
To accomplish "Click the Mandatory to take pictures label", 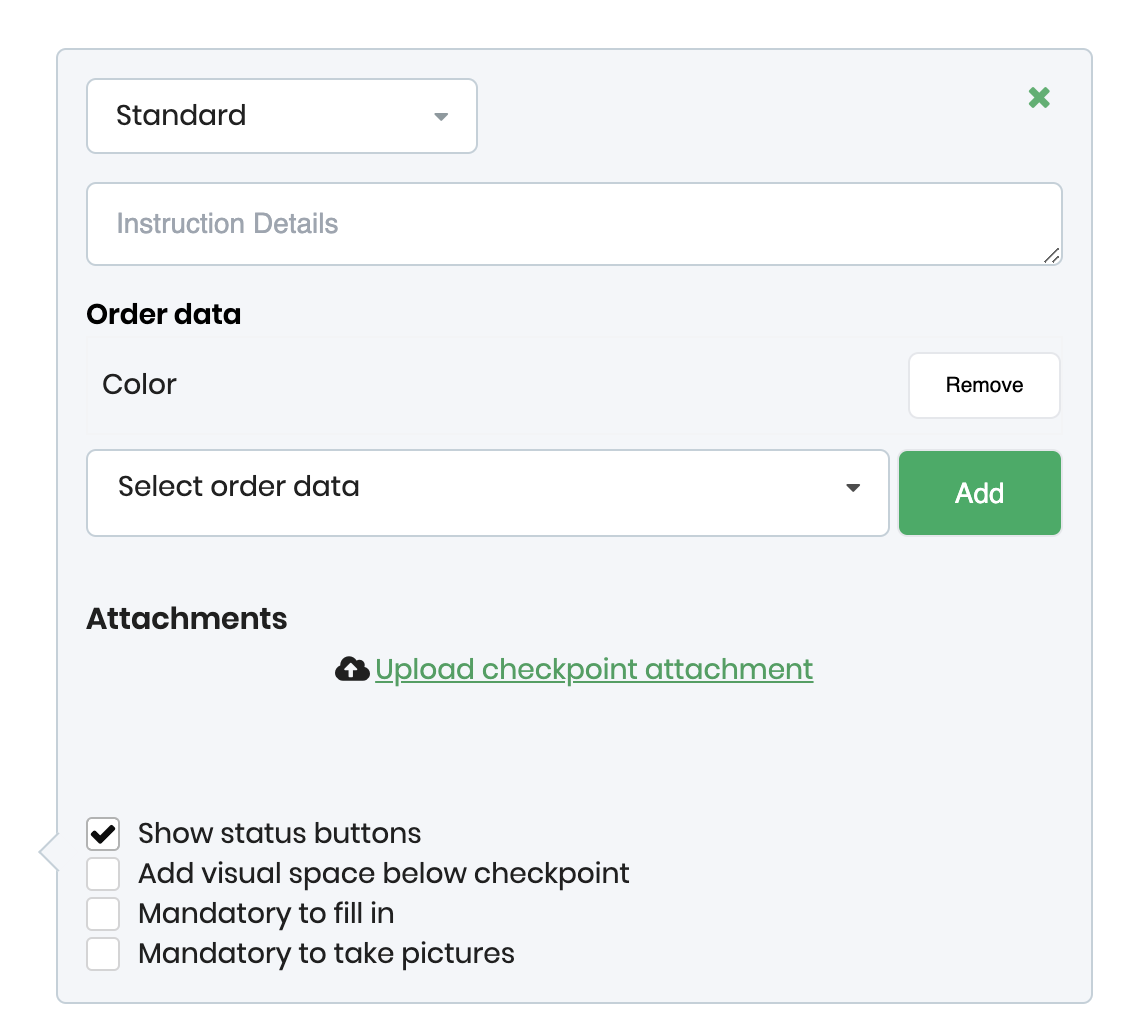I will click(x=326, y=954).
